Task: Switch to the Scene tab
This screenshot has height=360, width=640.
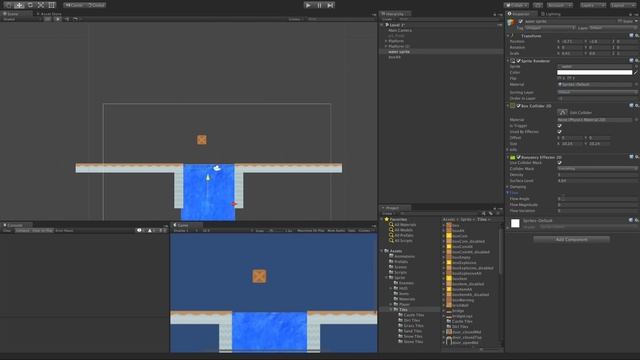Action: [16, 13]
